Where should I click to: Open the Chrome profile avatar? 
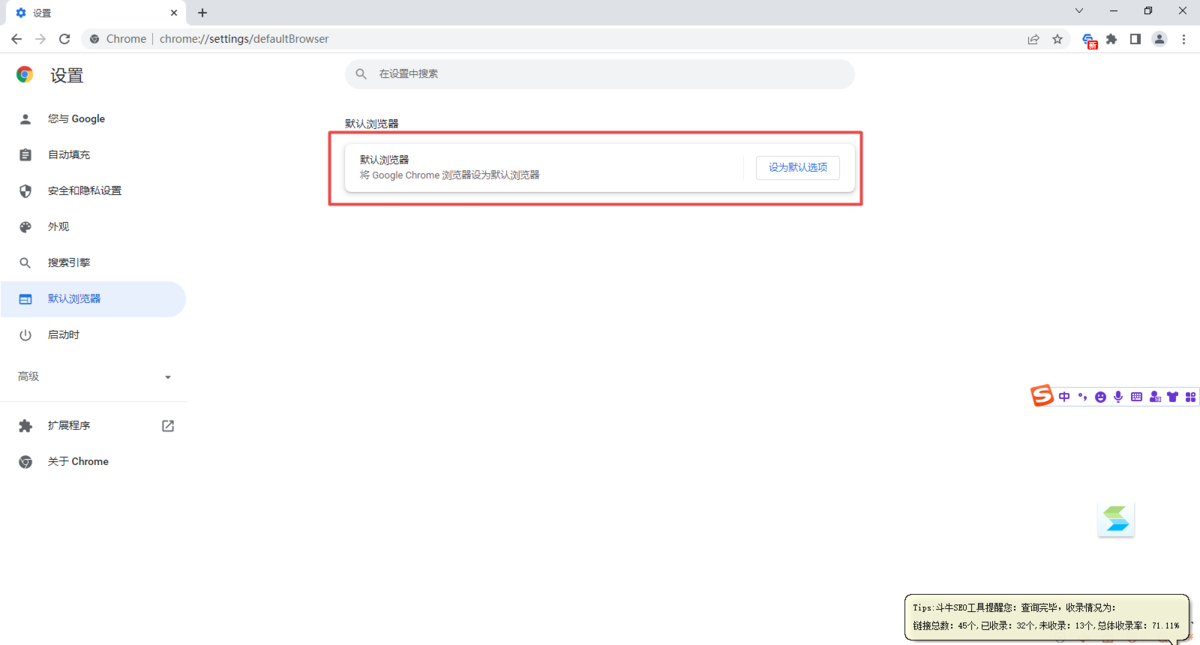[x=1159, y=39]
